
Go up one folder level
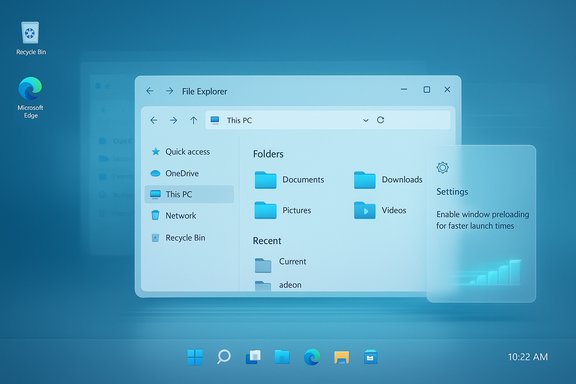(x=193, y=120)
